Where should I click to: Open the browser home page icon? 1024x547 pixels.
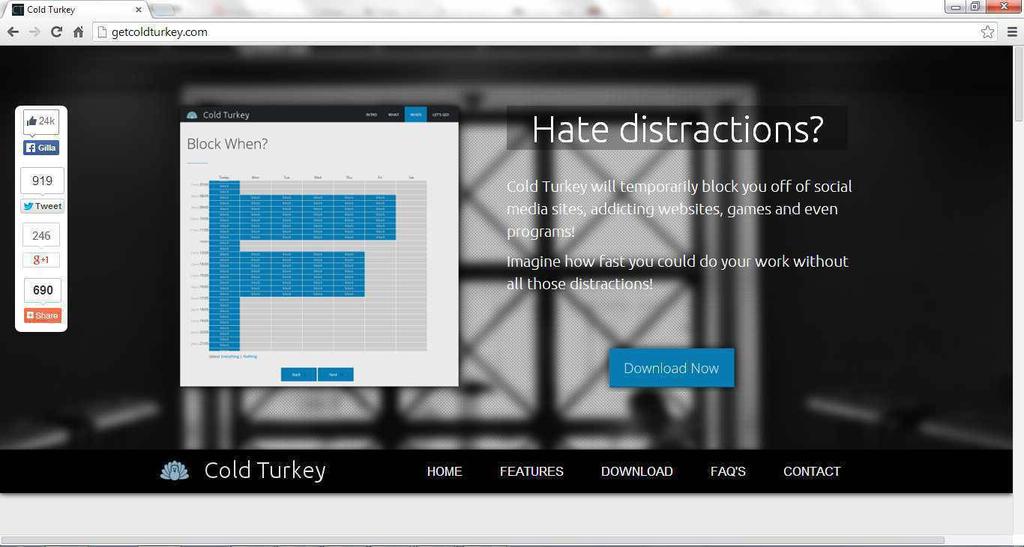tap(78, 32)
